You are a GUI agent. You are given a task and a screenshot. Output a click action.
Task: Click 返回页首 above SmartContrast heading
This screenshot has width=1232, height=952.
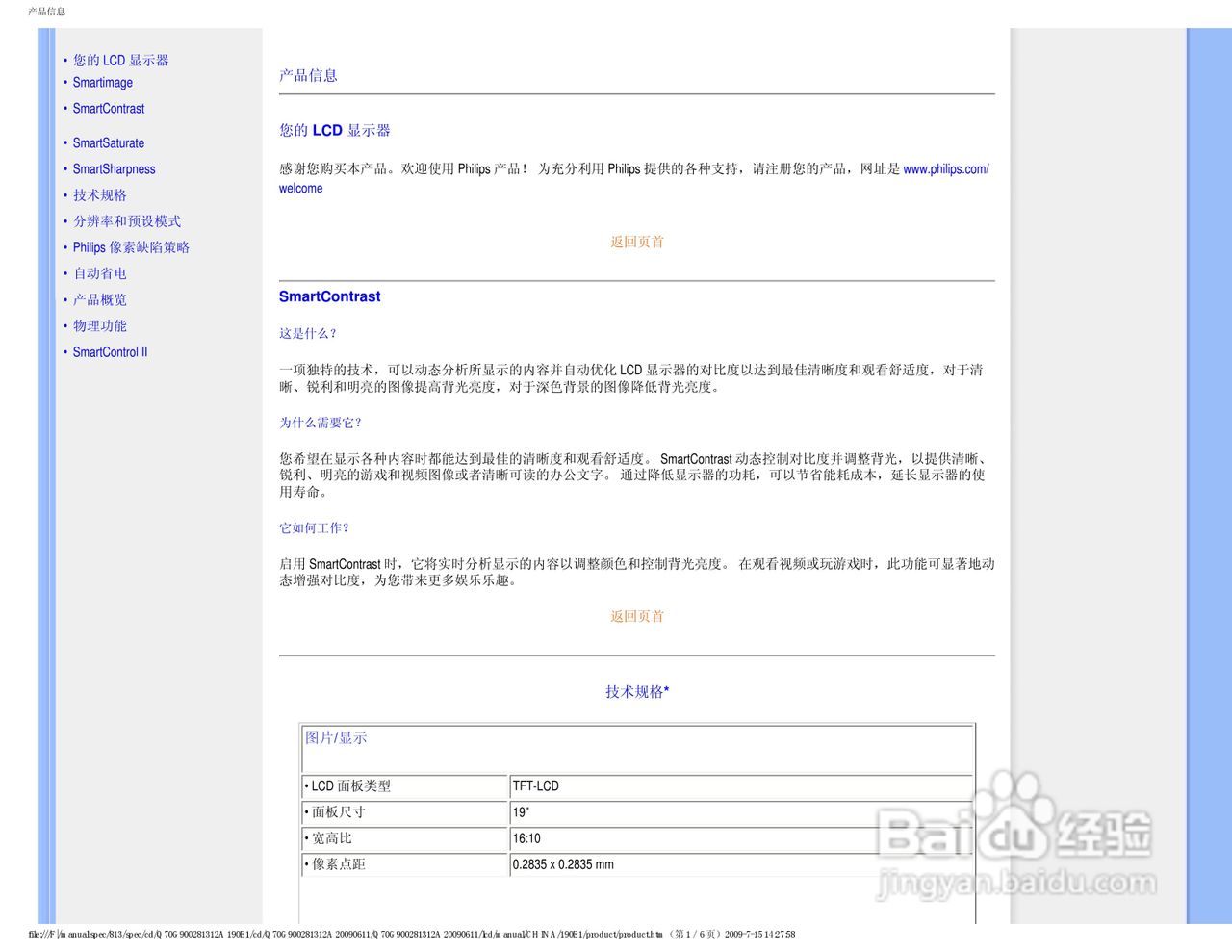[637, 242]
